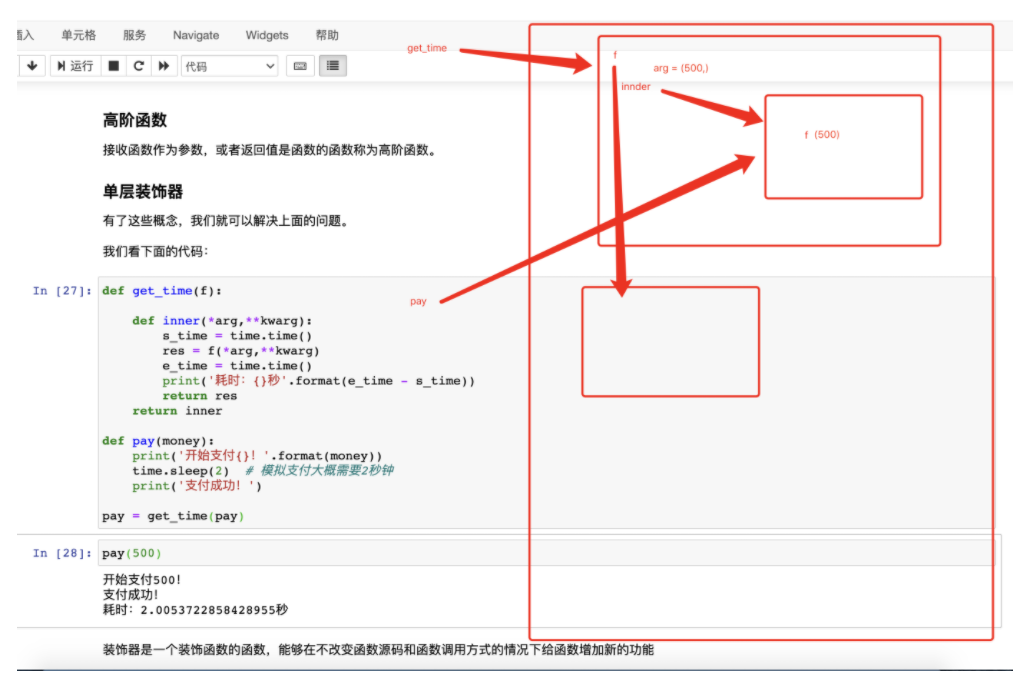Open the 插入 menu

[24, 35]
